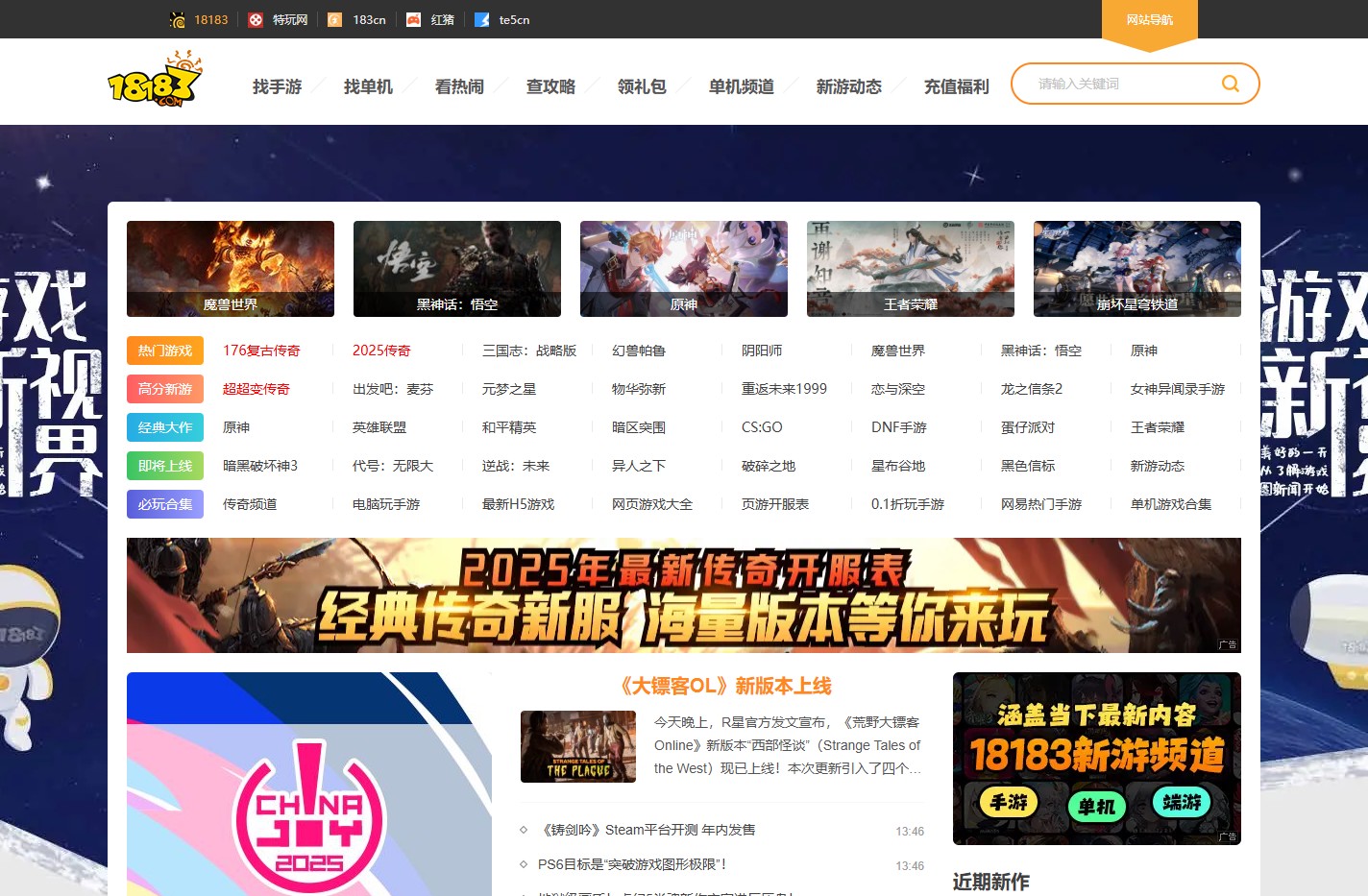Open the 星布谷地 link
The width and height of the screenshot is (1368, 896).
pyautogui.click(x=898, y=466)
